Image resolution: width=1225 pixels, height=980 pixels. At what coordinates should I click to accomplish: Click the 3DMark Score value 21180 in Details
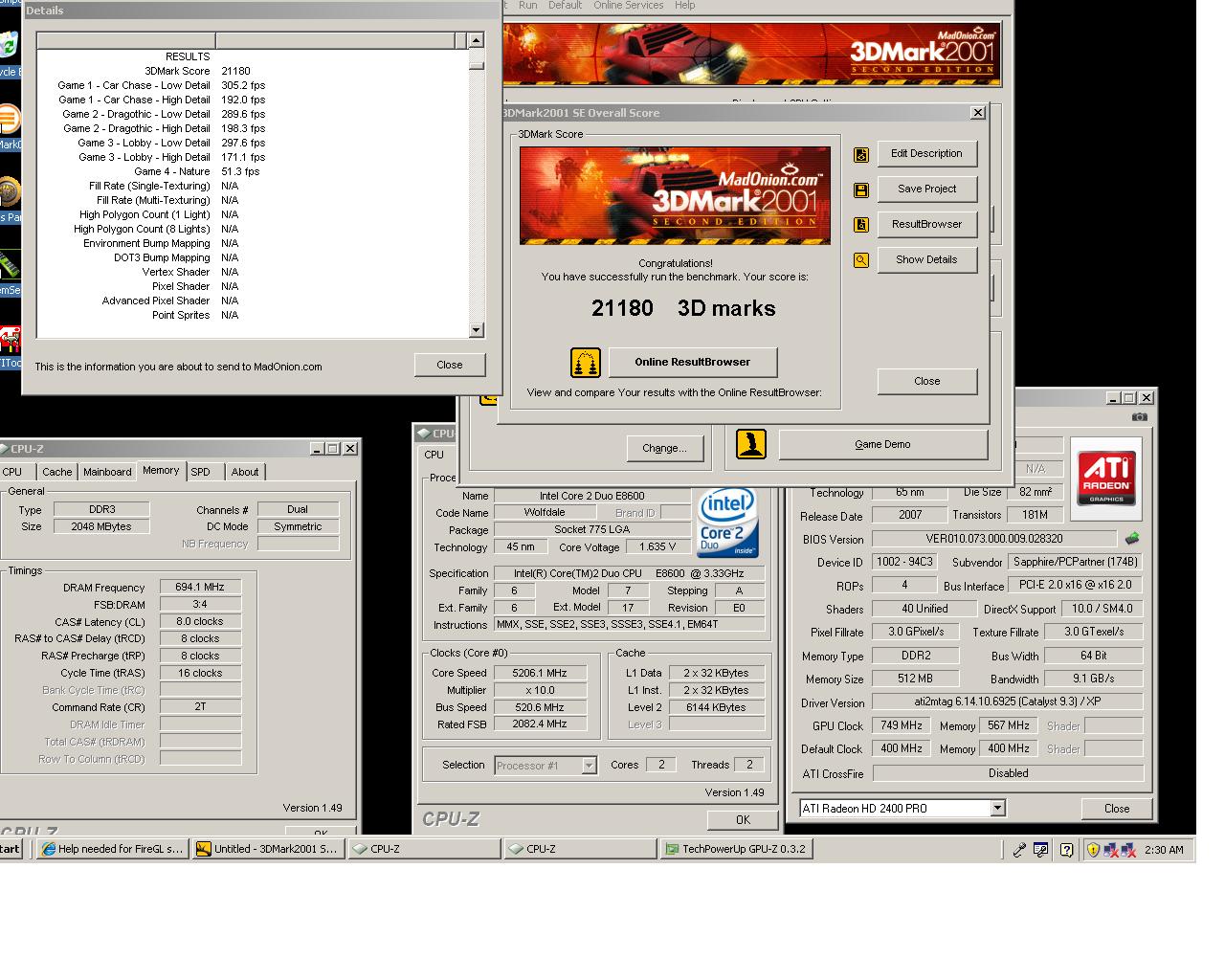coord(235,72)
